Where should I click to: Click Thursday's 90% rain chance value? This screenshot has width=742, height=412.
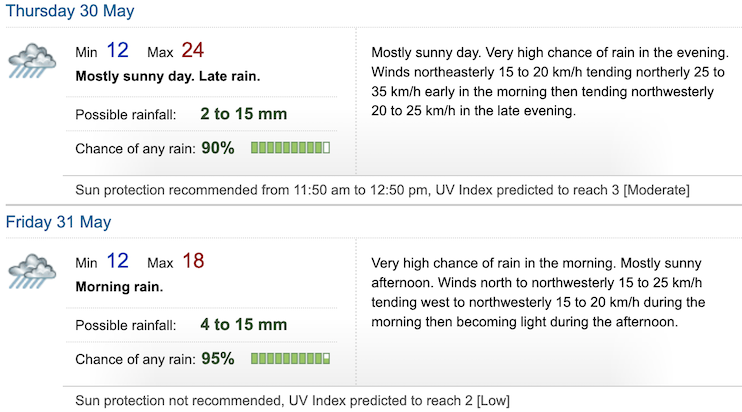click(x=218, y=148)
